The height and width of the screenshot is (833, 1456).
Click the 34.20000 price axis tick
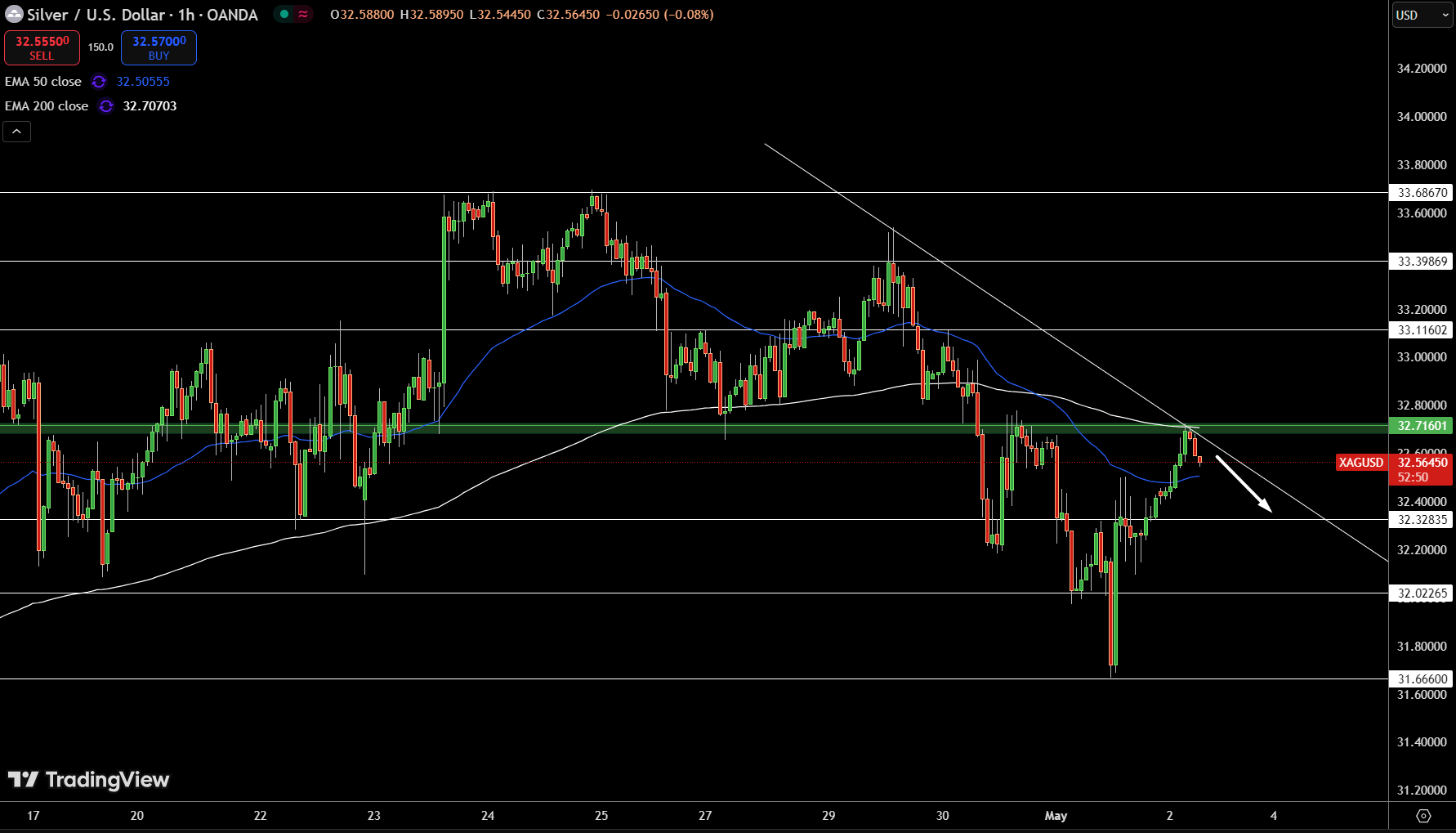click(x=1422, y=69)
